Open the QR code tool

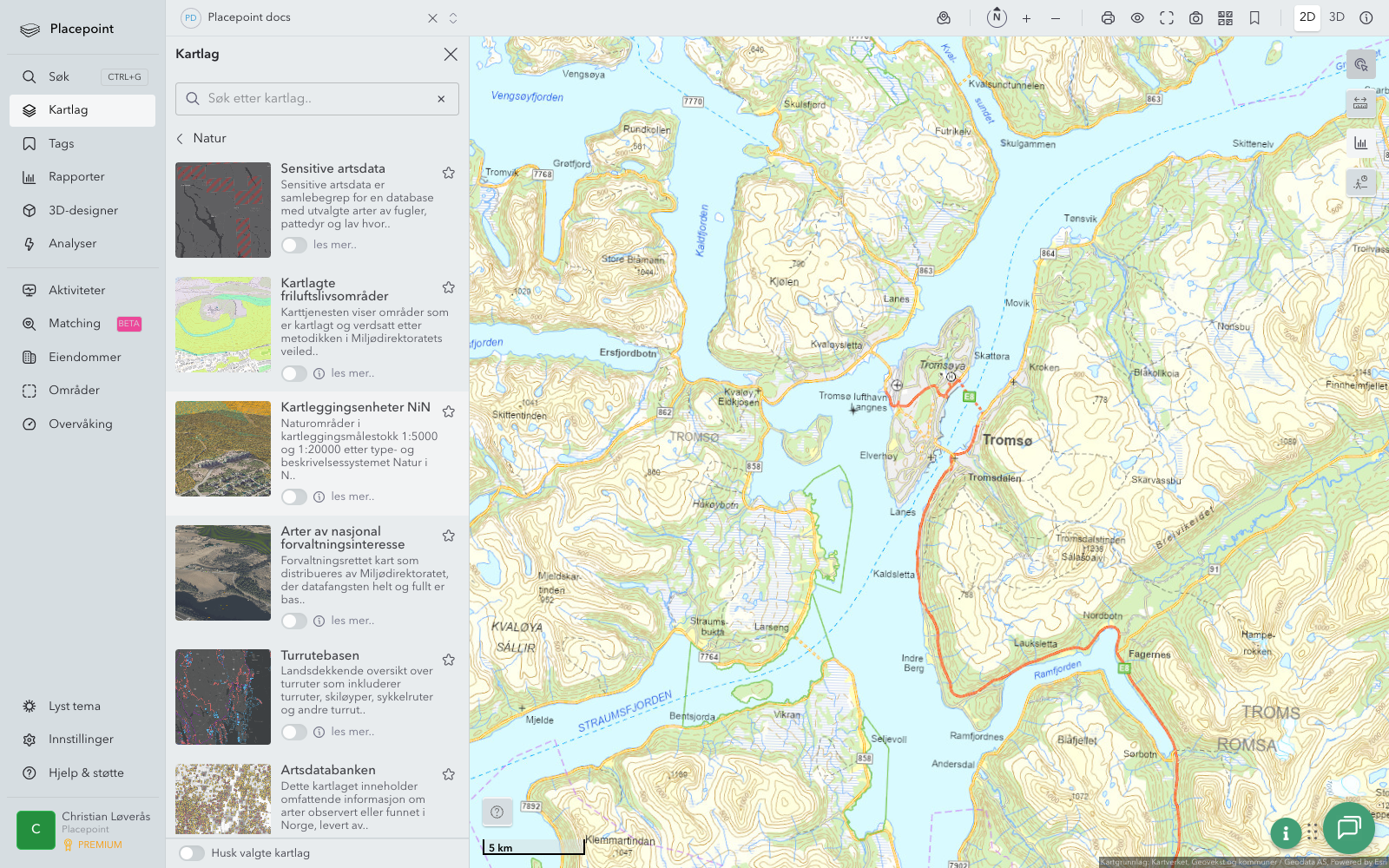point(1225,18)
